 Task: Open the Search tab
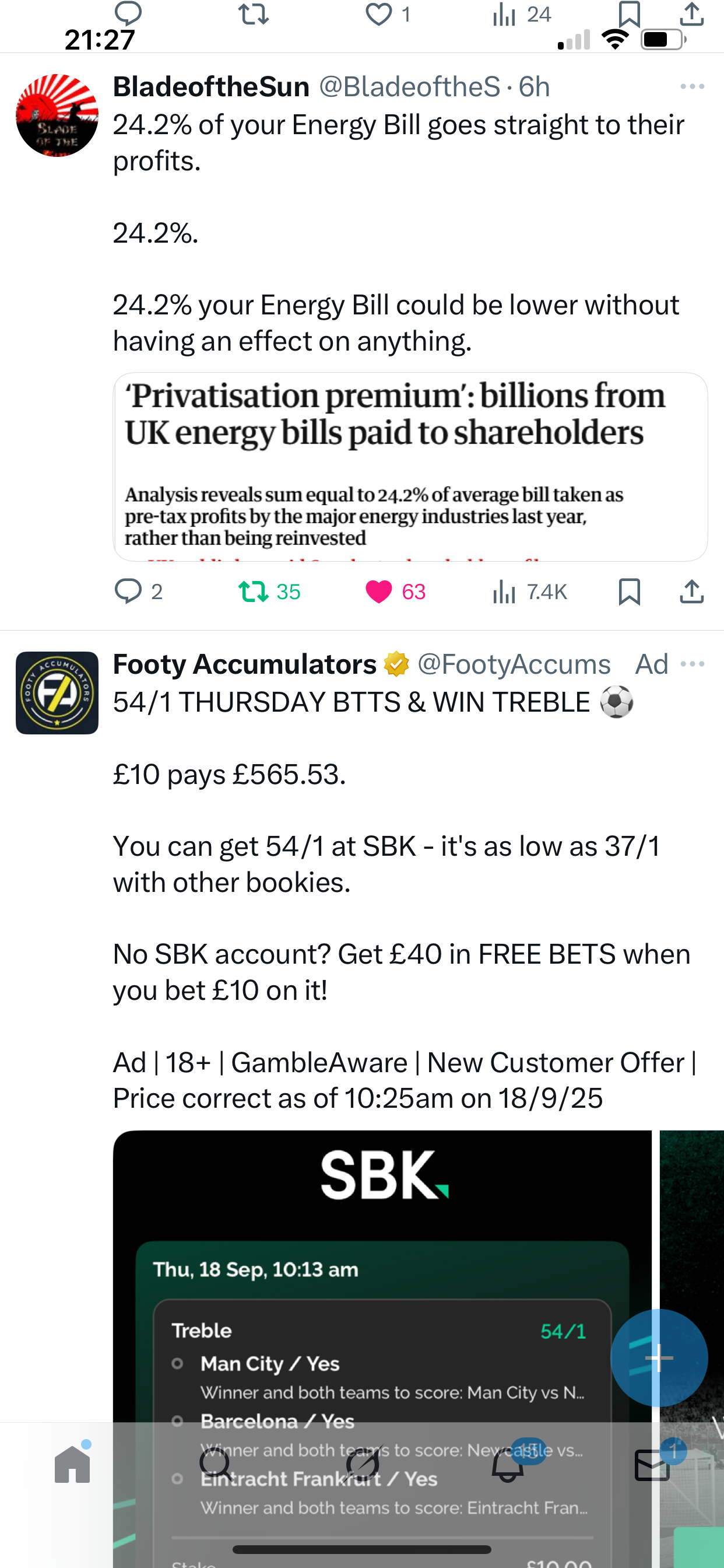216,1464
